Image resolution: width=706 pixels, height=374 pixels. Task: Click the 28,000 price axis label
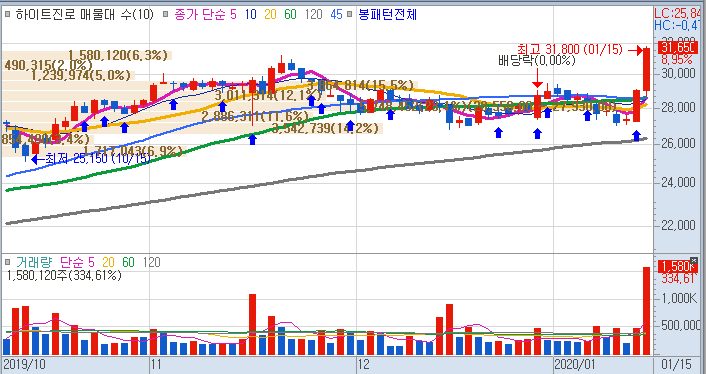679,108
